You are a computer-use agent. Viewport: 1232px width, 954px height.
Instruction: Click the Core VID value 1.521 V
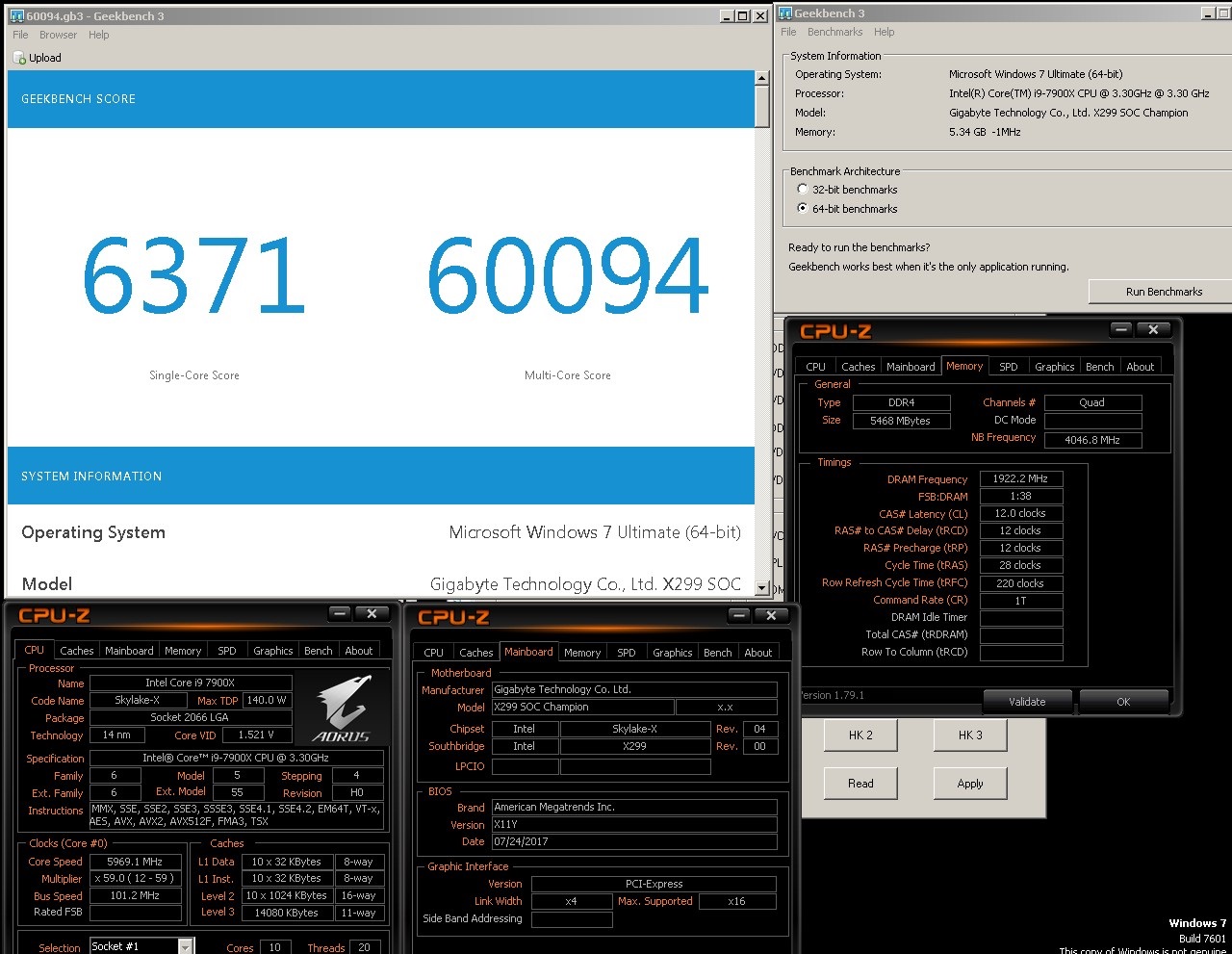[256, 735]
